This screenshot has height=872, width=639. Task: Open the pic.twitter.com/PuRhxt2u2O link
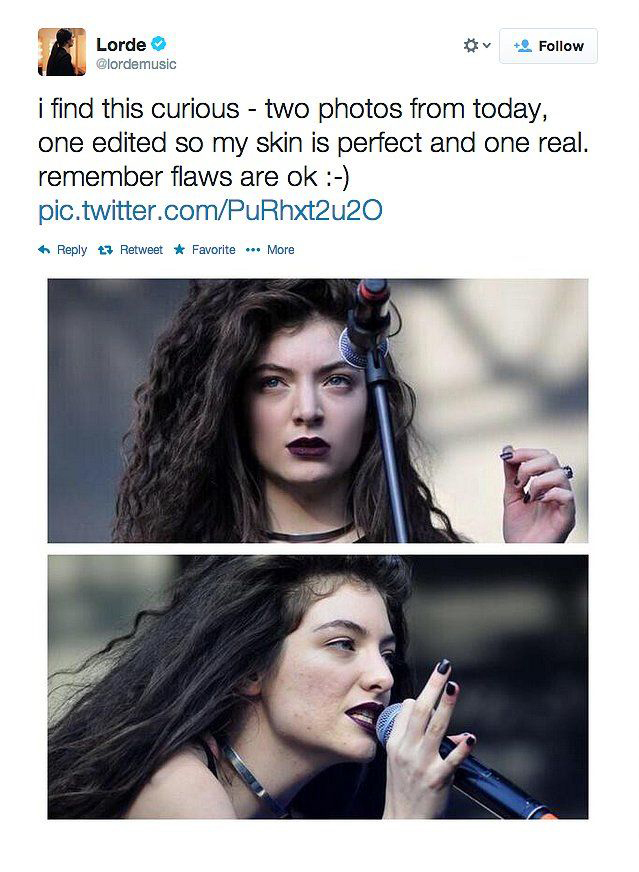pyautogui.click(x=210, y=211)
